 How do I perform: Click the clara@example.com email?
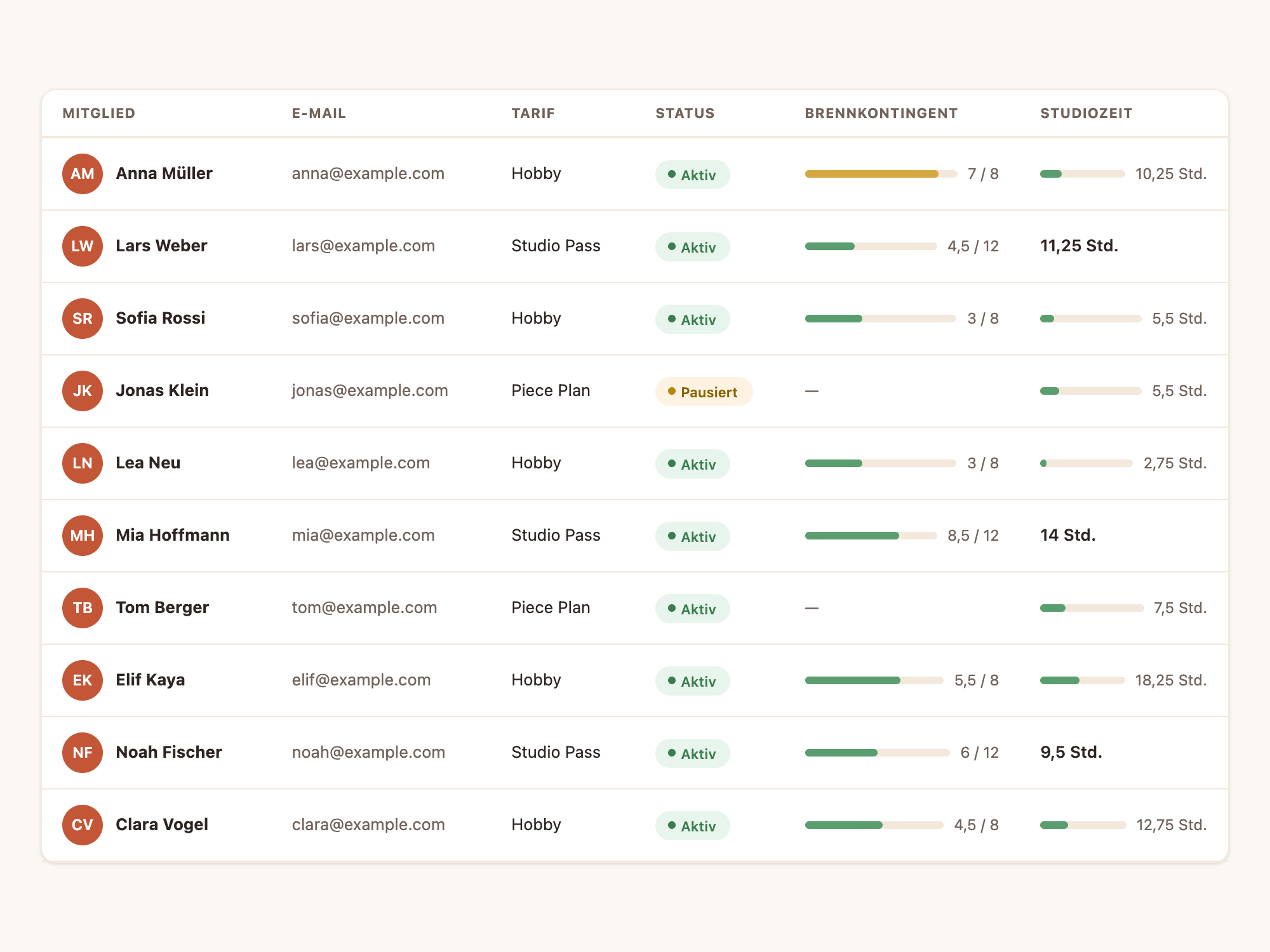tap(368, 825)
